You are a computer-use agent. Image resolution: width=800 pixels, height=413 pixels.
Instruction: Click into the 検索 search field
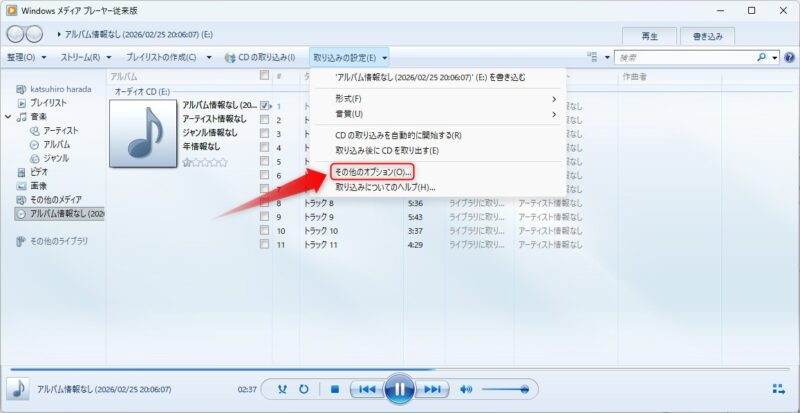(x=690, y=58)
